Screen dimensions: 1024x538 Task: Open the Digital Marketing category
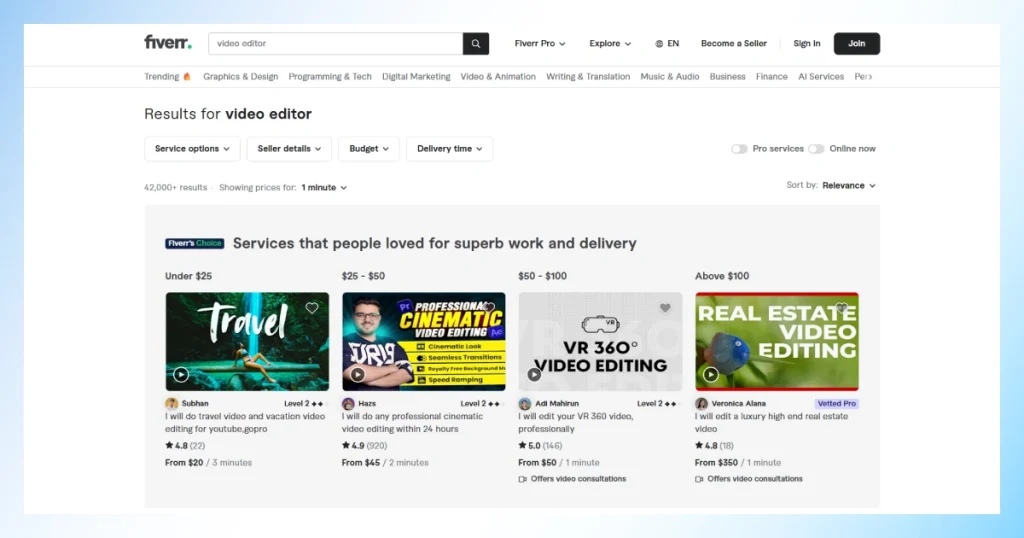pos(416,76)
